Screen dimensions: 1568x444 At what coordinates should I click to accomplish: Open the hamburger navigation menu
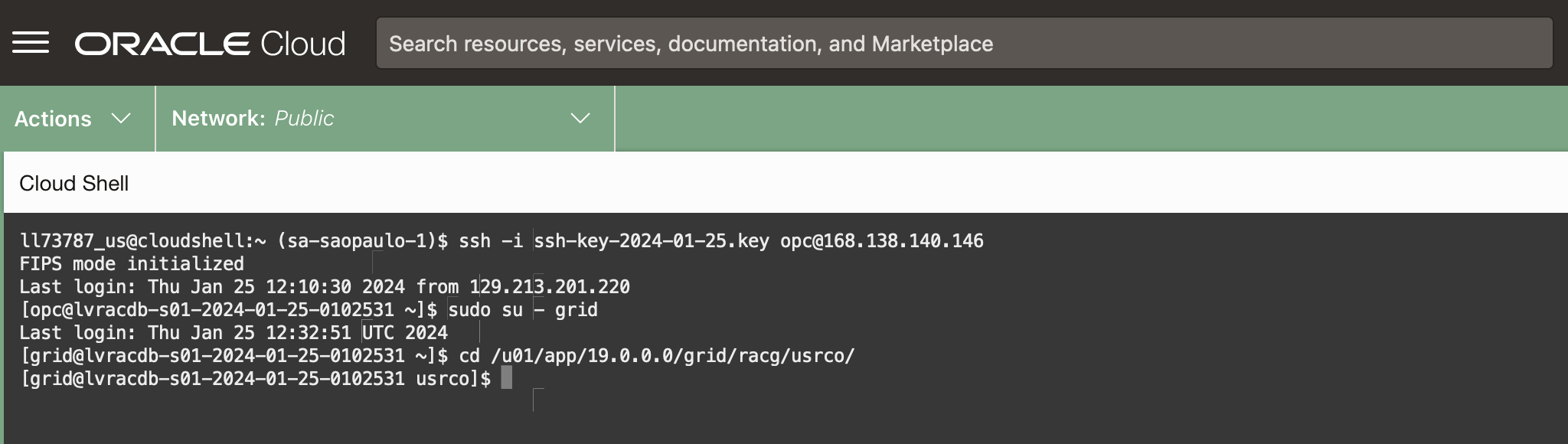(x=31, y=43)
